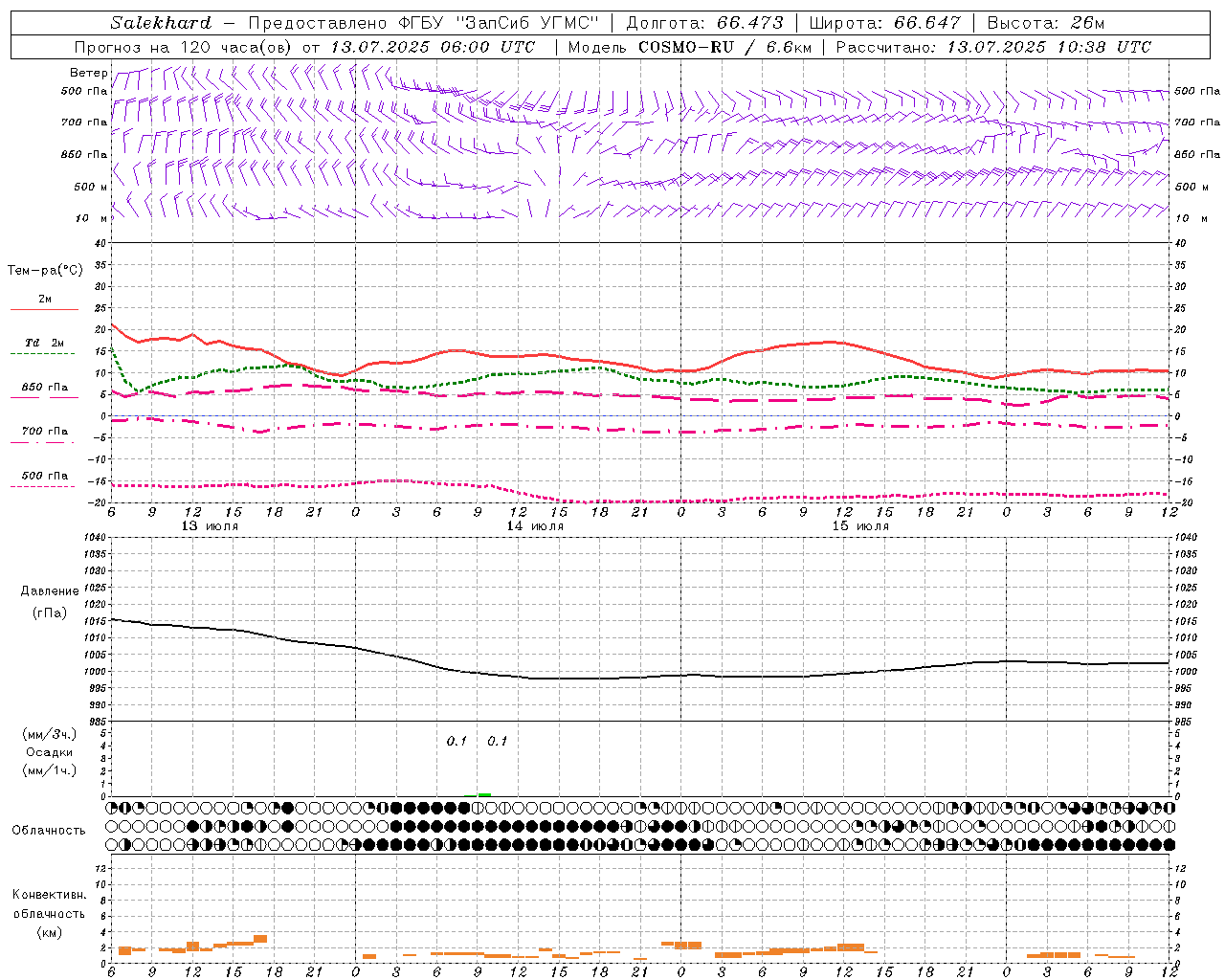Click the "Долгота: 66.473" header value

tap(704, 23)
